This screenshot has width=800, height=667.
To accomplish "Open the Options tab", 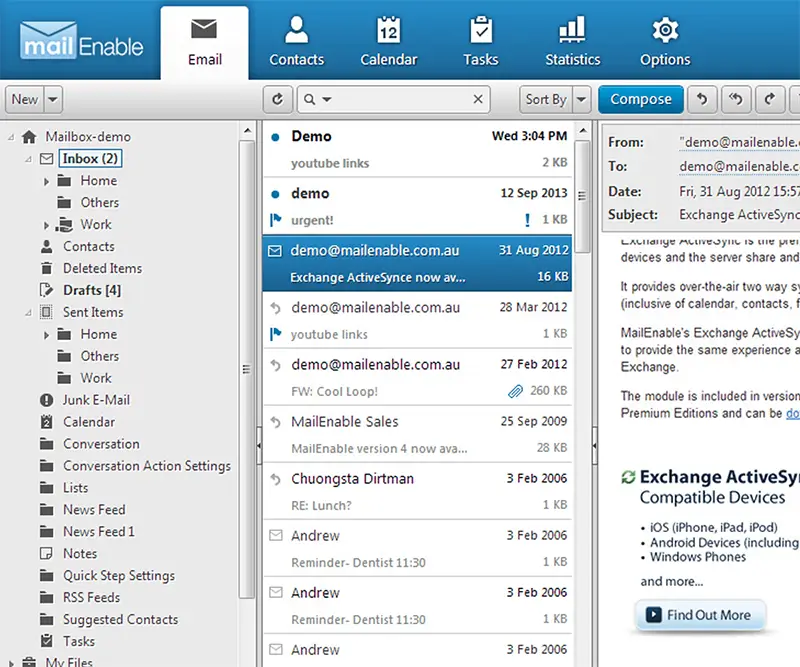I will [x=665, y=42].
